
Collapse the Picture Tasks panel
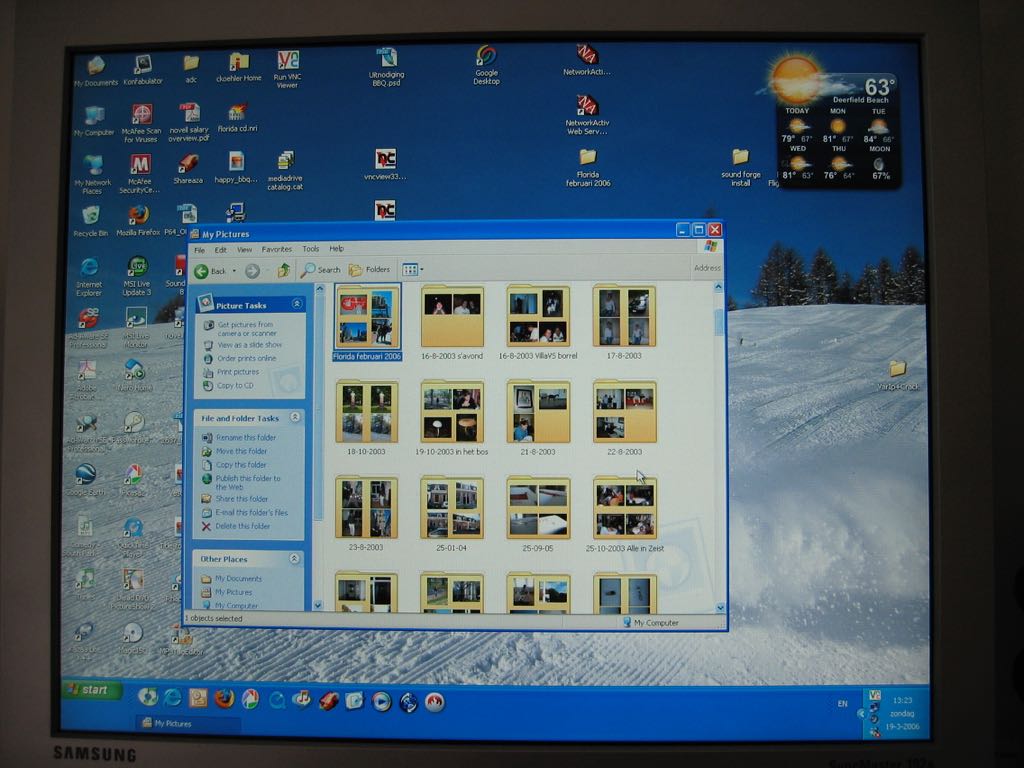tap(296, 304)
